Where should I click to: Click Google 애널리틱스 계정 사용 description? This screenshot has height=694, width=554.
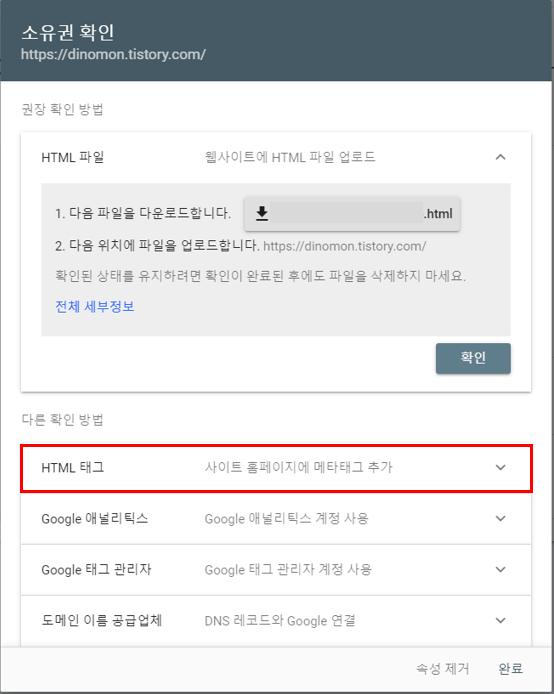[x=286, y=519]
